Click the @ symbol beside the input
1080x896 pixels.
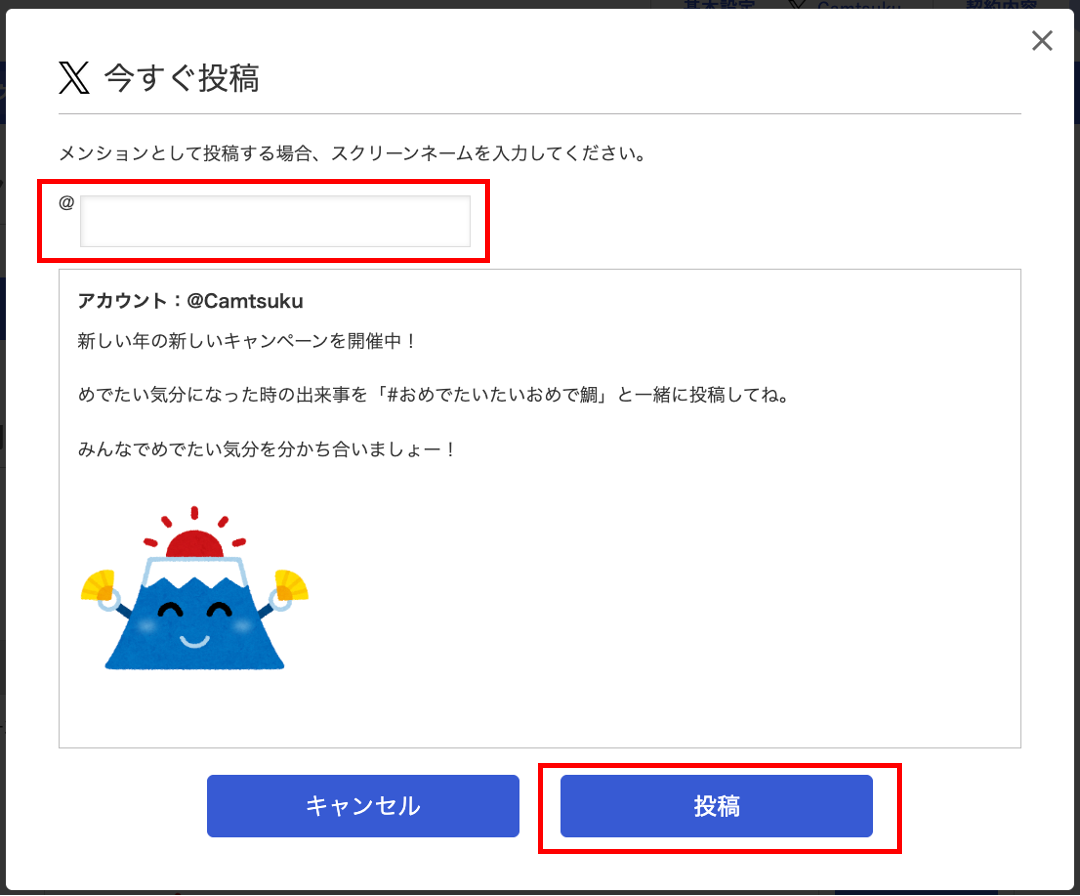pos(66,202)
